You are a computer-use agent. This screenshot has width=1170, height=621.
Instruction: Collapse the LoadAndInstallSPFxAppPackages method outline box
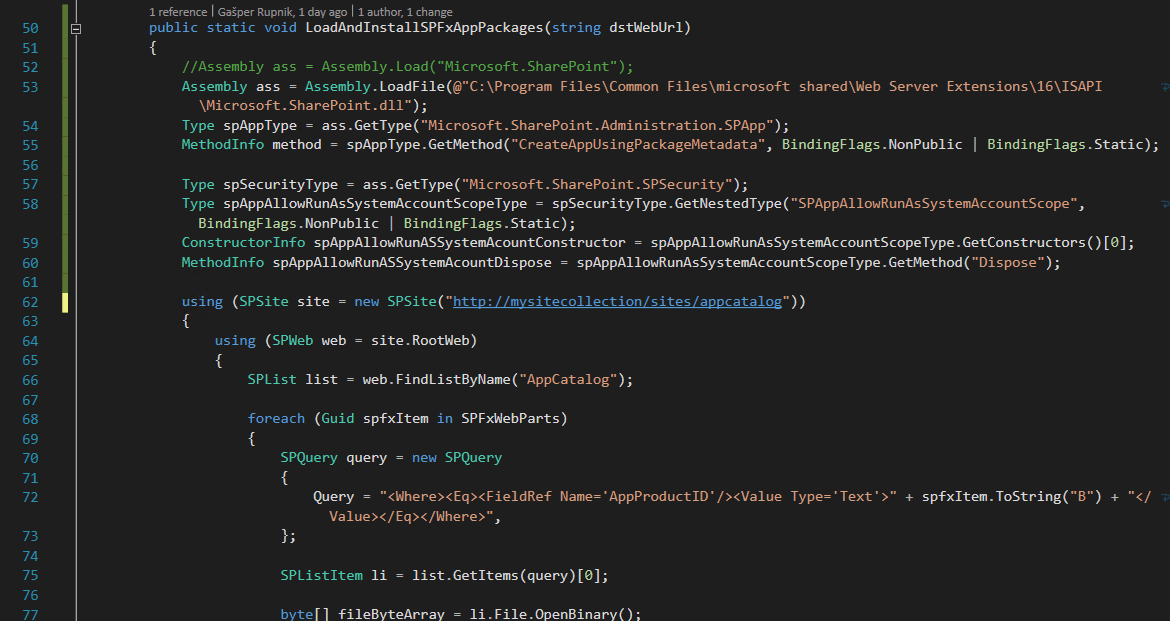pos(76,29)
